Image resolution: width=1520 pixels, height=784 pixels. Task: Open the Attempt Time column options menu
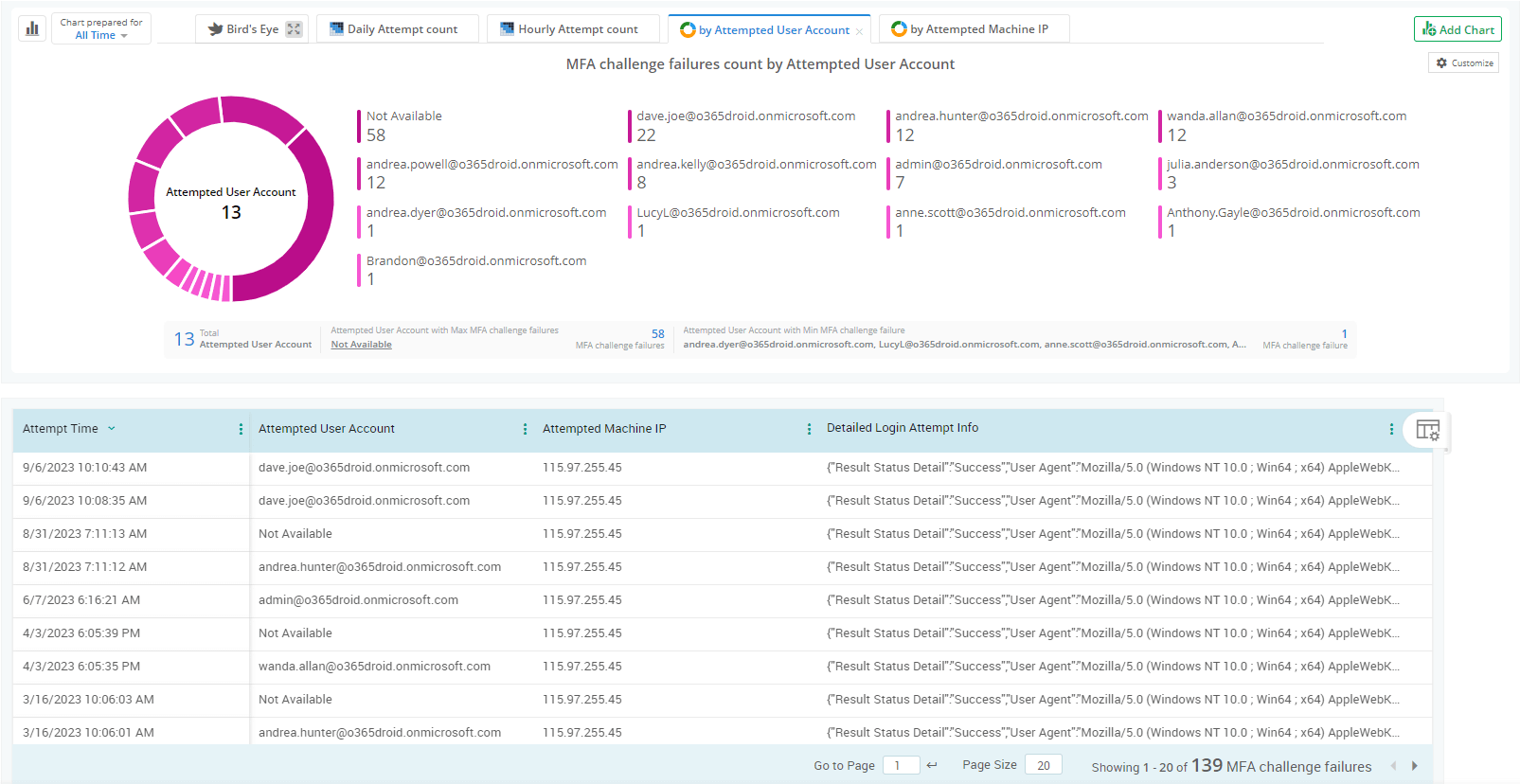click(x=241, y=429)
